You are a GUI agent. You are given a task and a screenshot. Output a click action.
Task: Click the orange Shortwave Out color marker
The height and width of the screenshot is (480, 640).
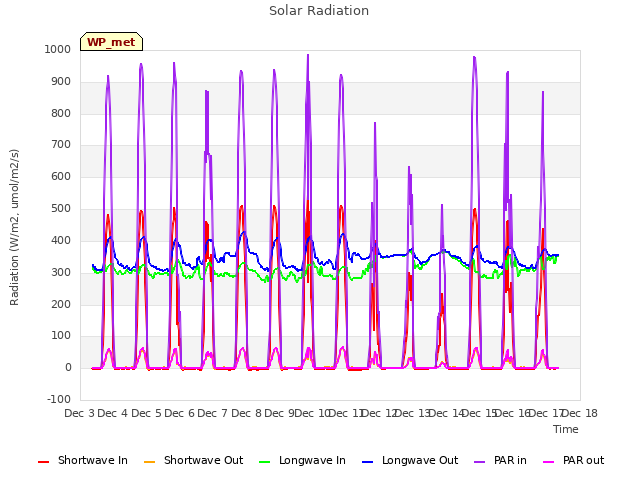[x=150, y=462]
